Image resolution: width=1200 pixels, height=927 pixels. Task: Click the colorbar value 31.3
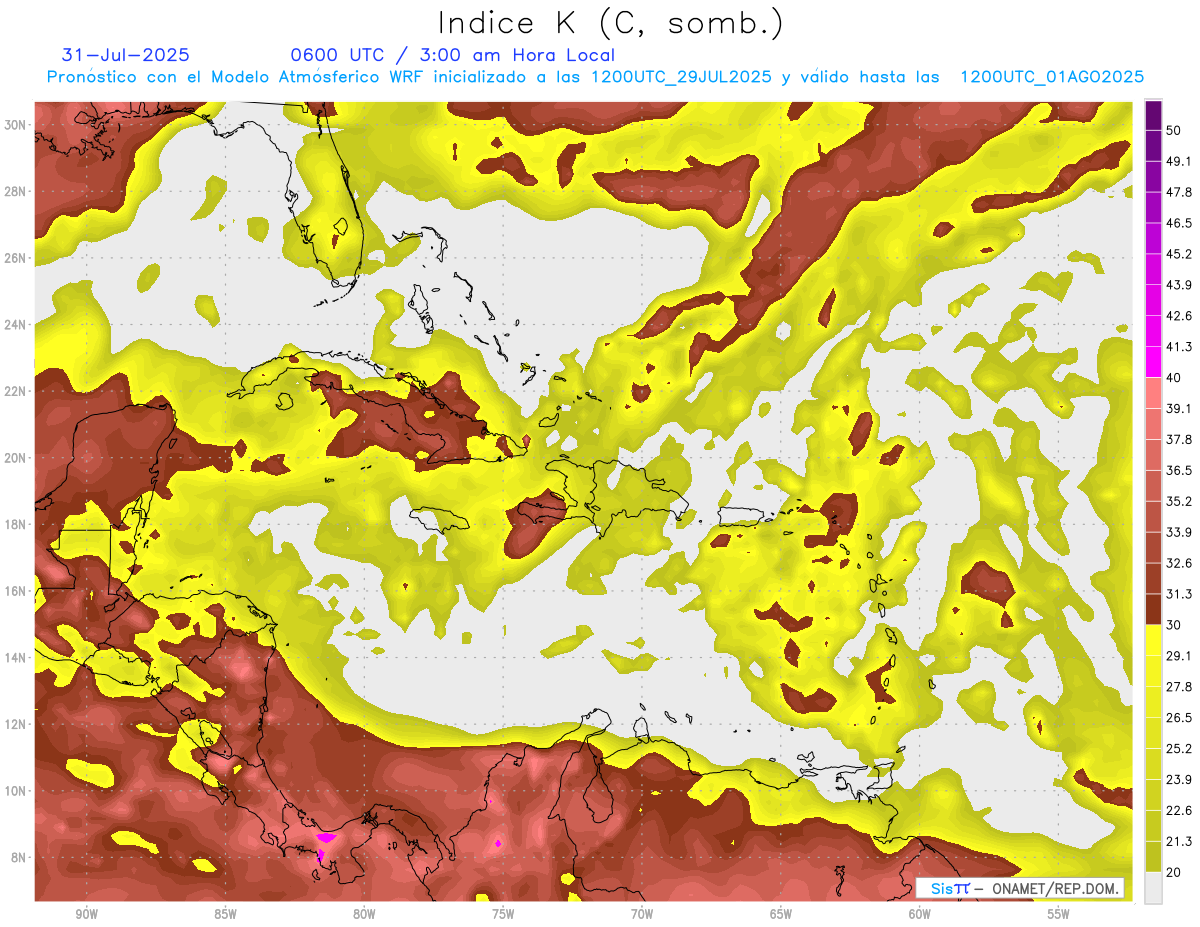click(x=1179, y=594)
